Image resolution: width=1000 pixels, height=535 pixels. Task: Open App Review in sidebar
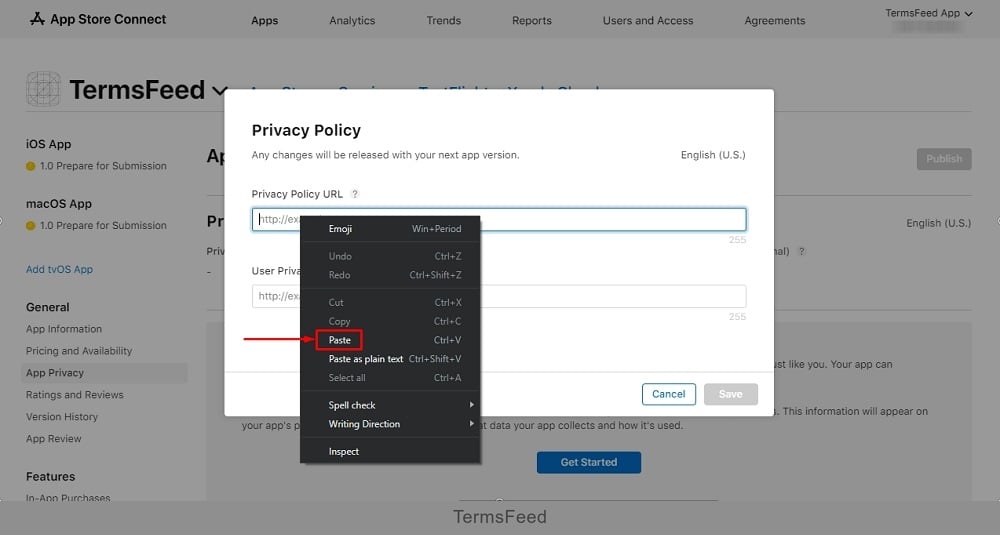[x=54, y=439]
